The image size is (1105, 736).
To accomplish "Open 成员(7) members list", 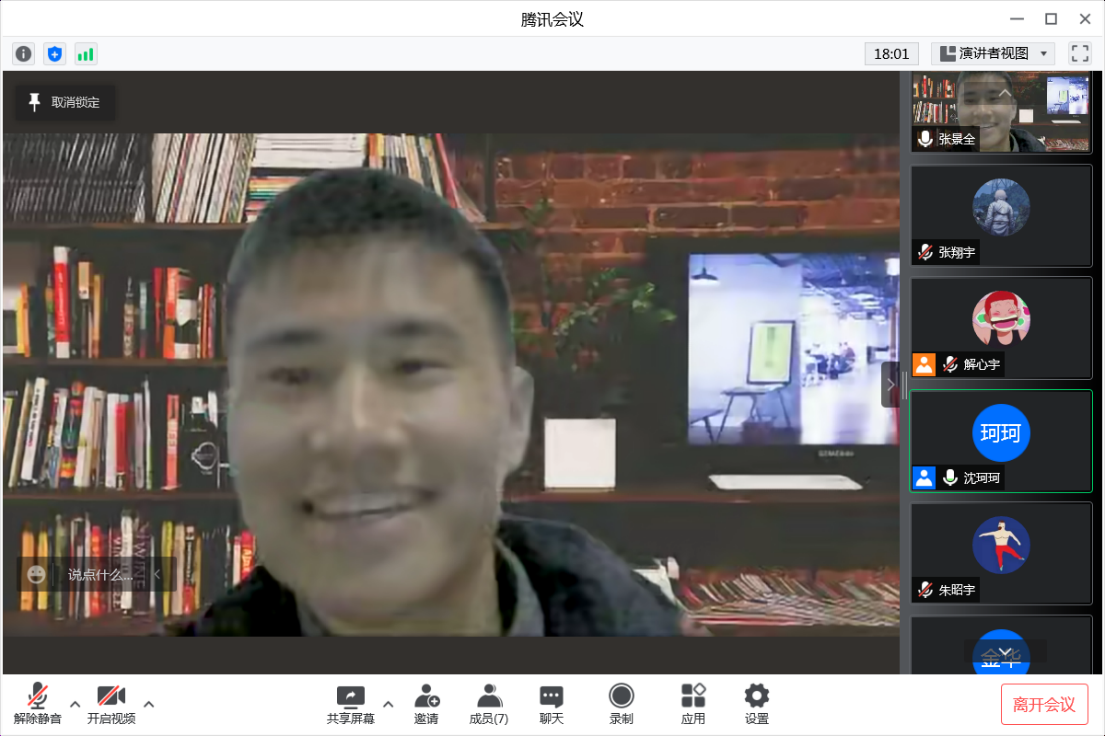I will click(x=489, y=704).
